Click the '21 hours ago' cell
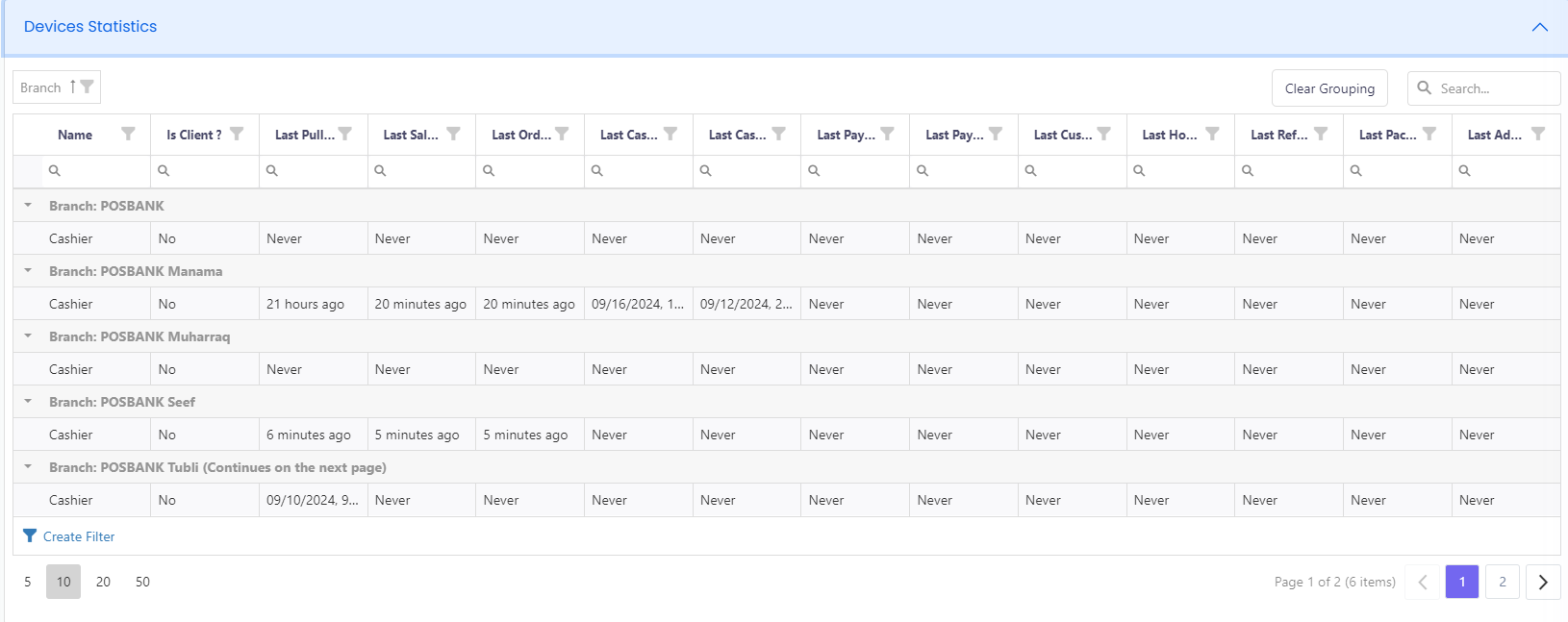Screen dimensions: 1568x622 (314, 304)
